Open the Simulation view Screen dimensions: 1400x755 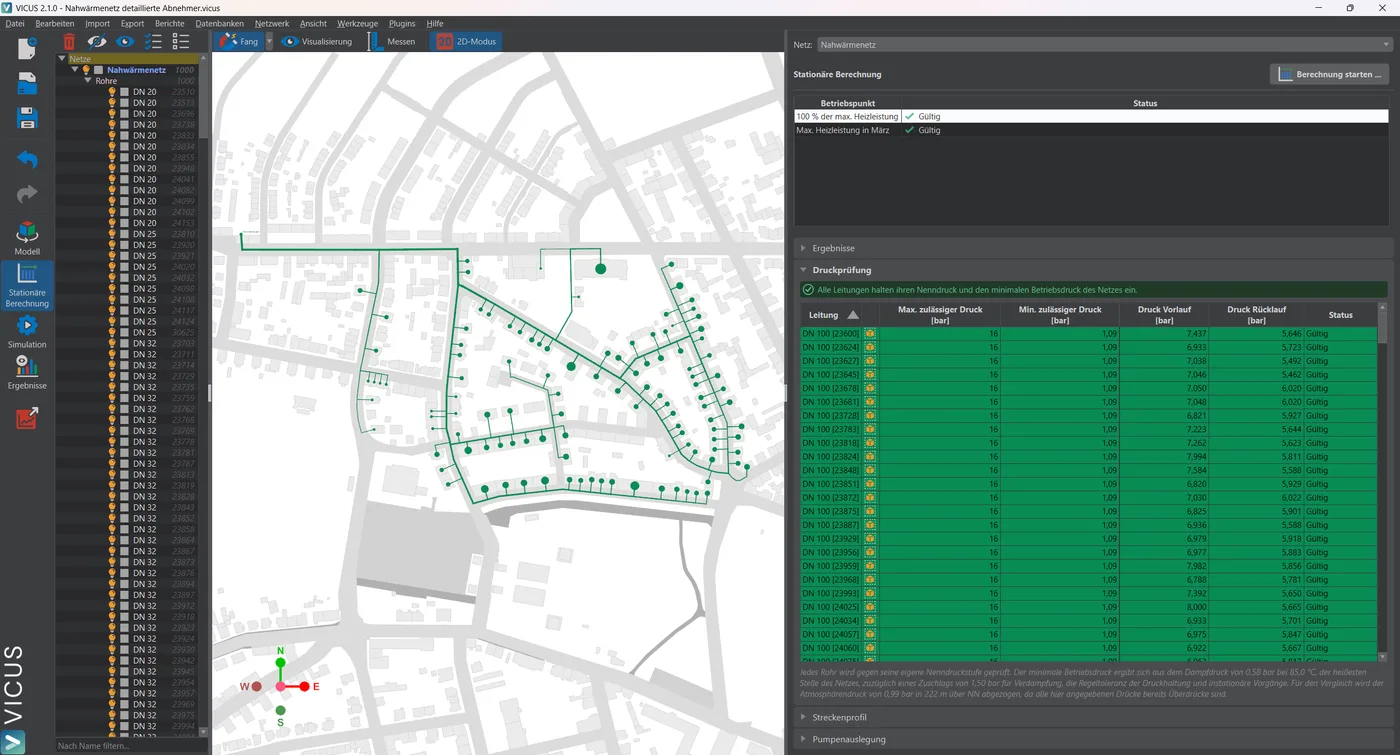[x=27, y=332]
